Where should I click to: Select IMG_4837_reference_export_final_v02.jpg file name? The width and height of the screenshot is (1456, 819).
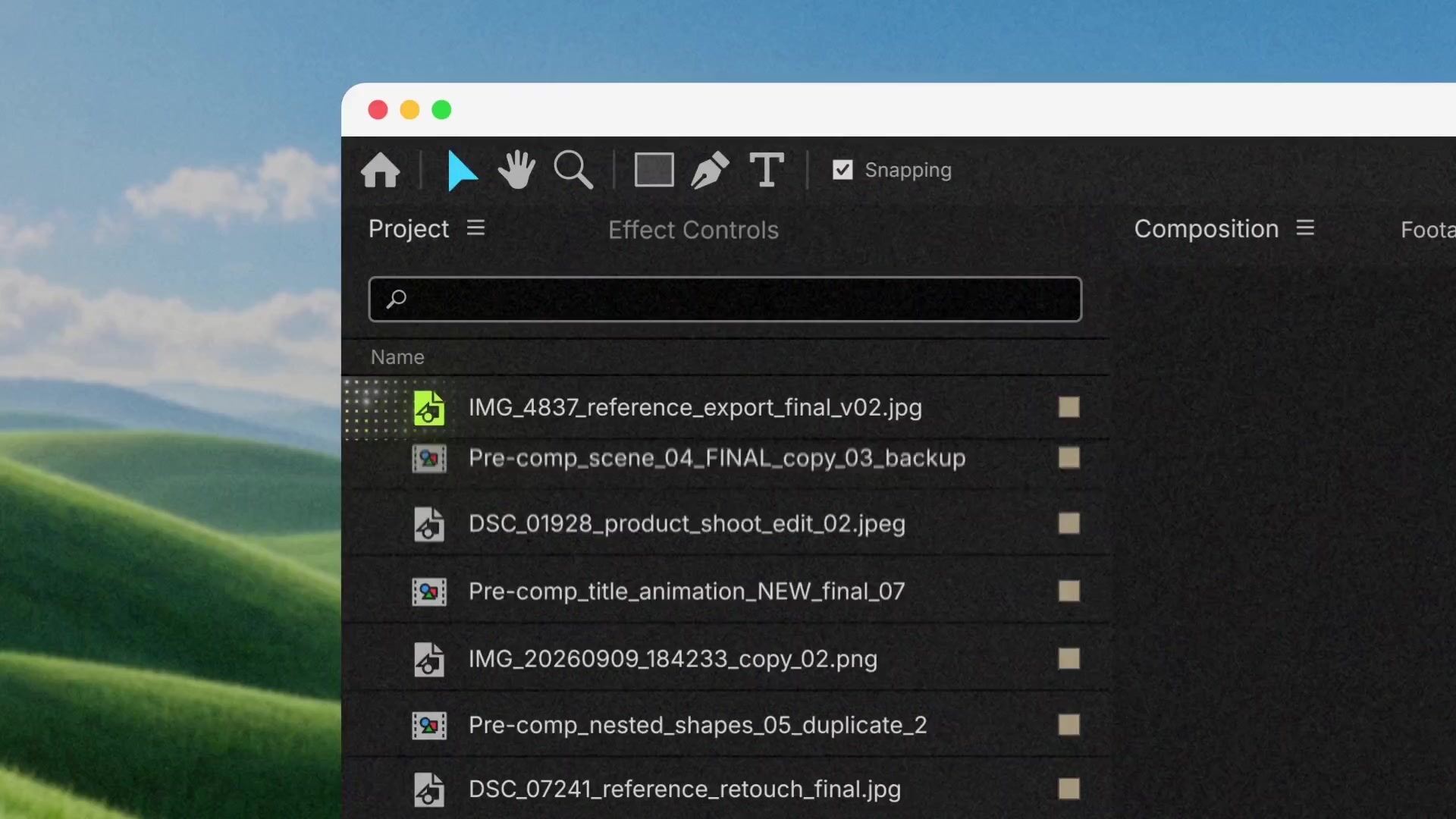(695, 408)
